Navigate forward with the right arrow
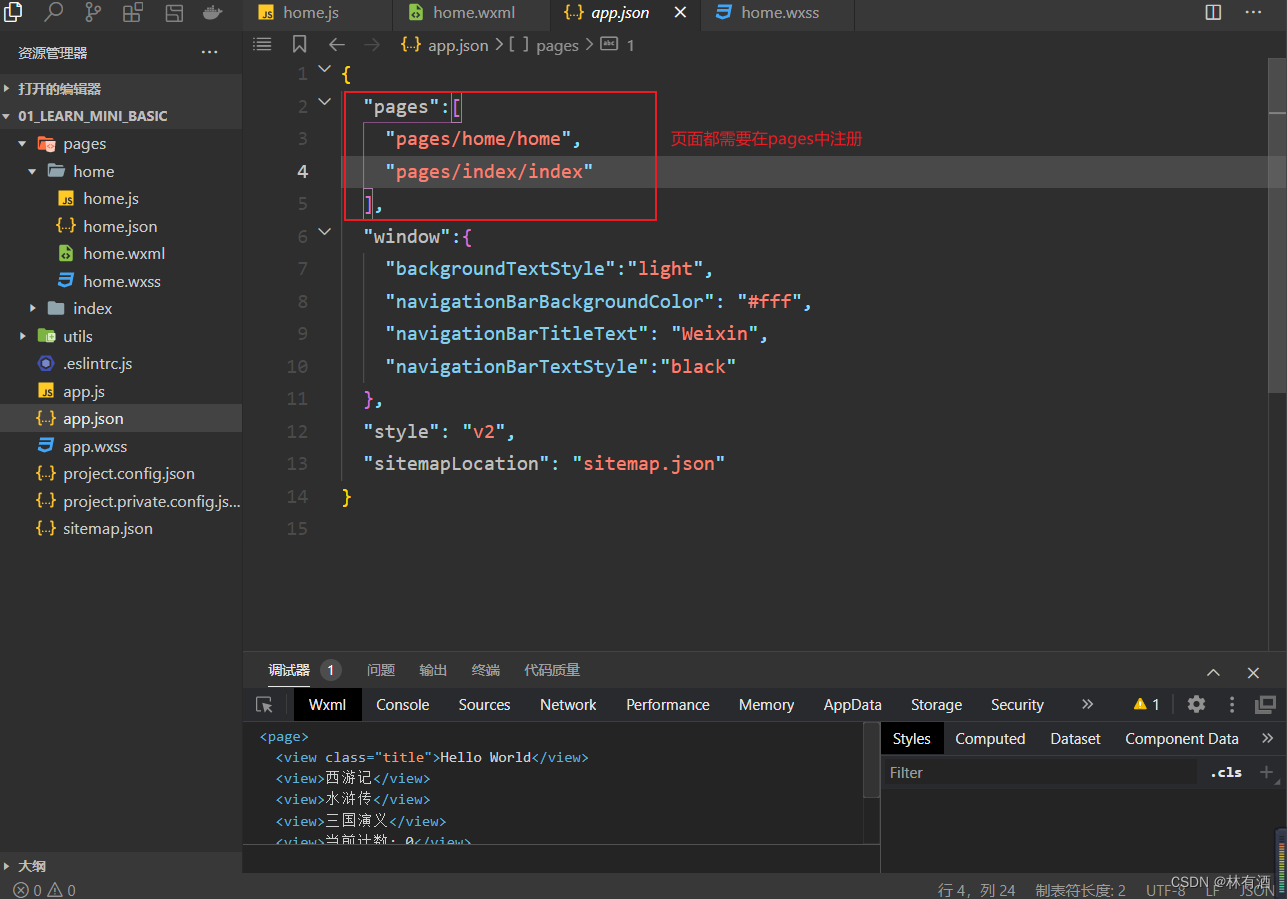The image size is (1287, 899). pos(372,44)
